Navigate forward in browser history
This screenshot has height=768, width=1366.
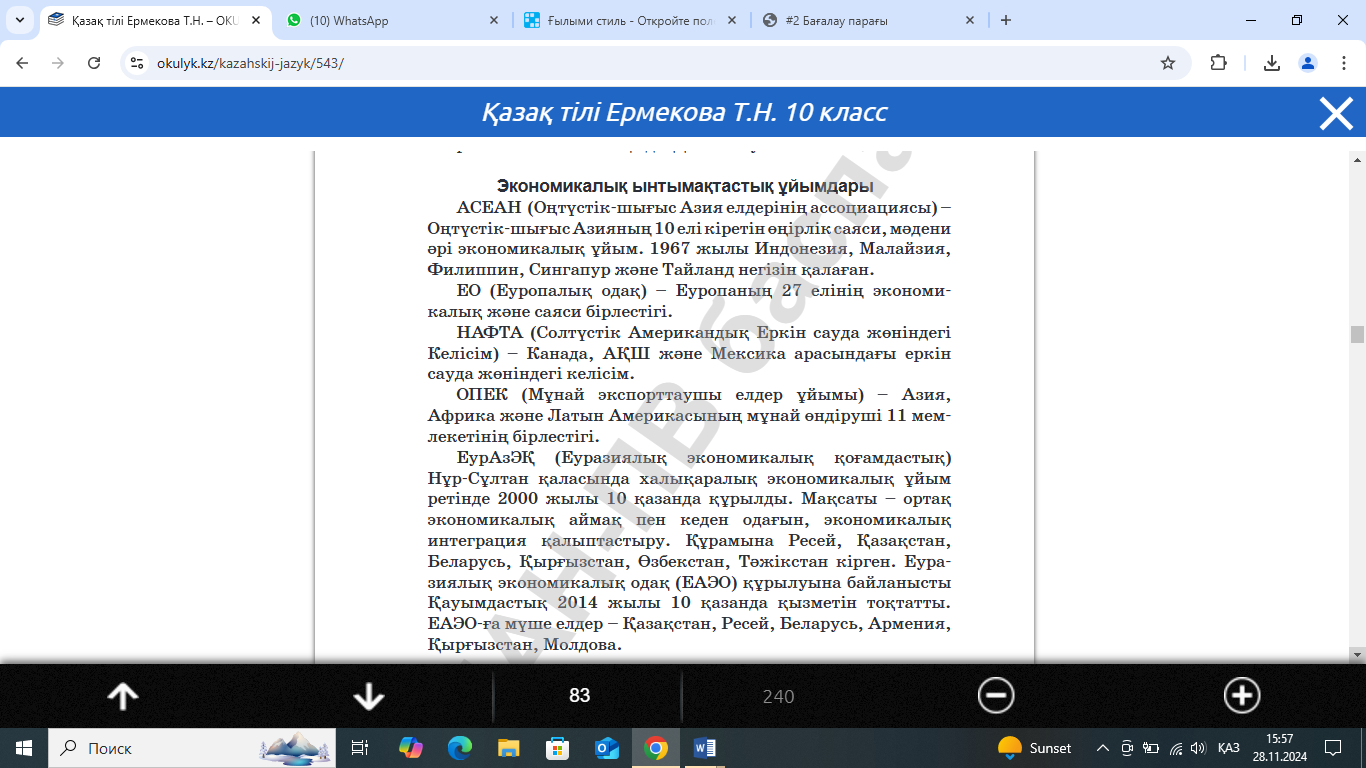(x=58, y=63)
